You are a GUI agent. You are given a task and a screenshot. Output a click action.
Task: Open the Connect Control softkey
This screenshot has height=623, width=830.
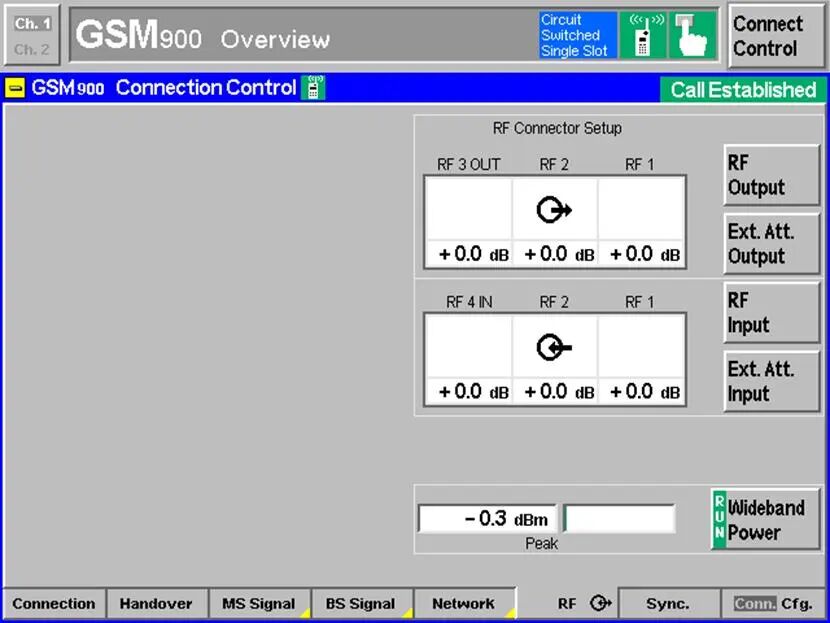pos(775,36)
